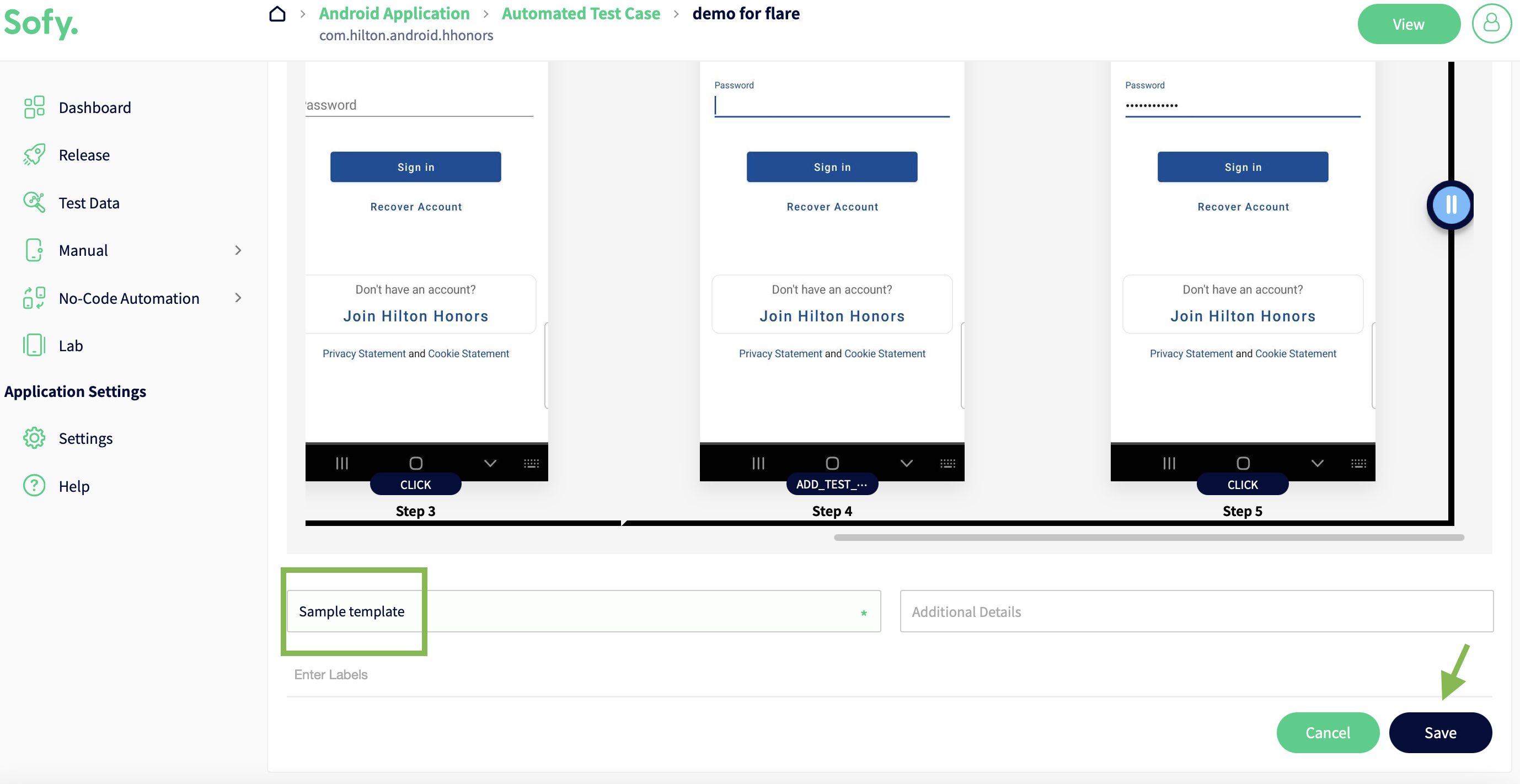Tap recent apps icon in Step 5 screenshot
The width and height of the screenshot is (1520, 784).
point(1169,463)
